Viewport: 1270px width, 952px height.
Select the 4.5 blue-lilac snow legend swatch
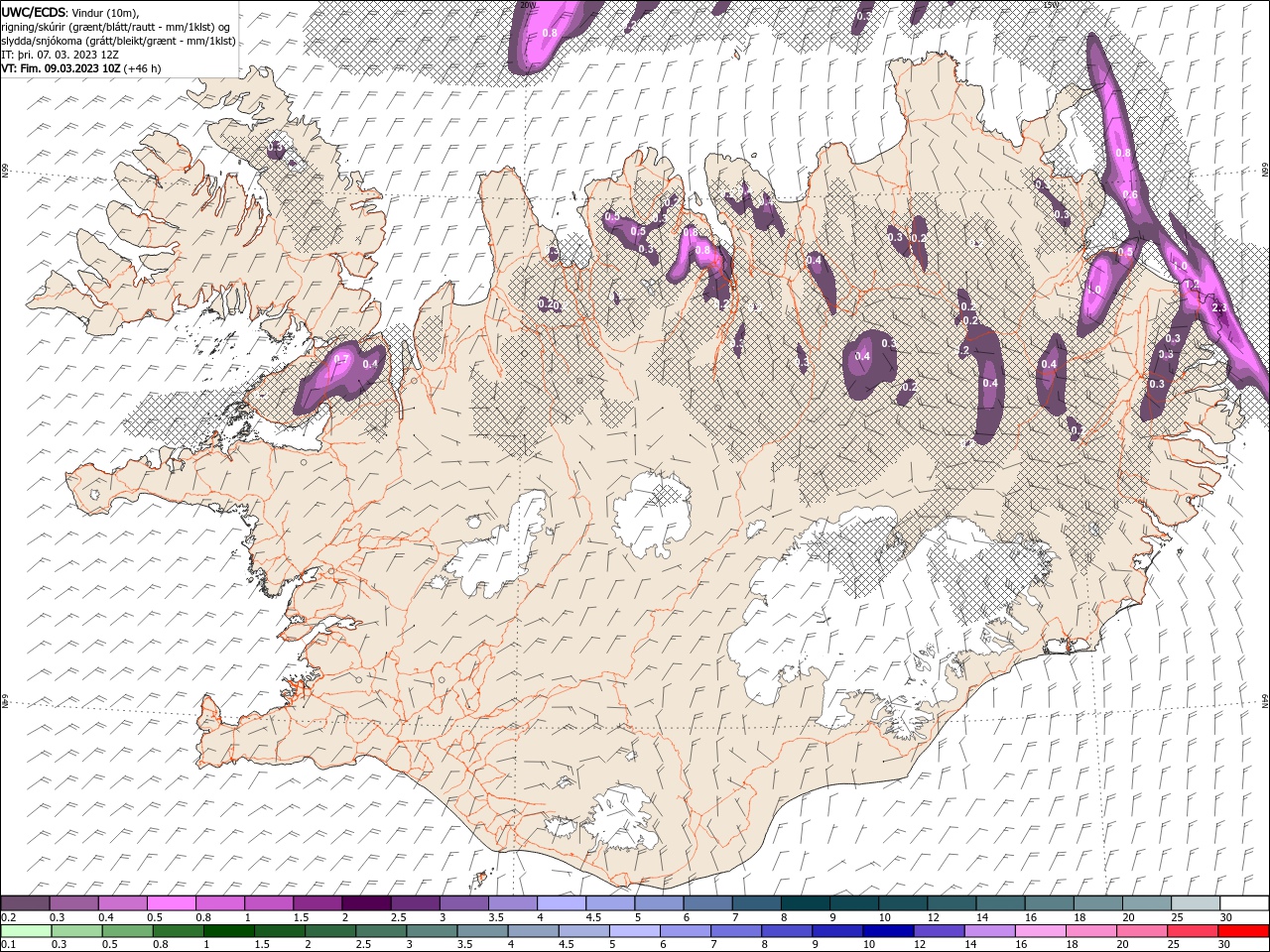click(609, 903)
